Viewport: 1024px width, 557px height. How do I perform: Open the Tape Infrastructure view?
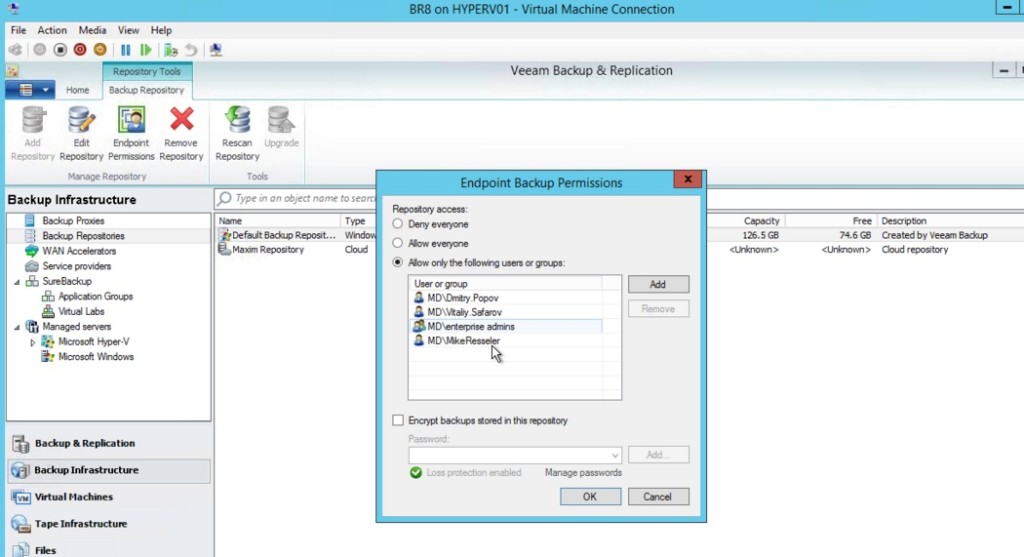tap(108, 524)
